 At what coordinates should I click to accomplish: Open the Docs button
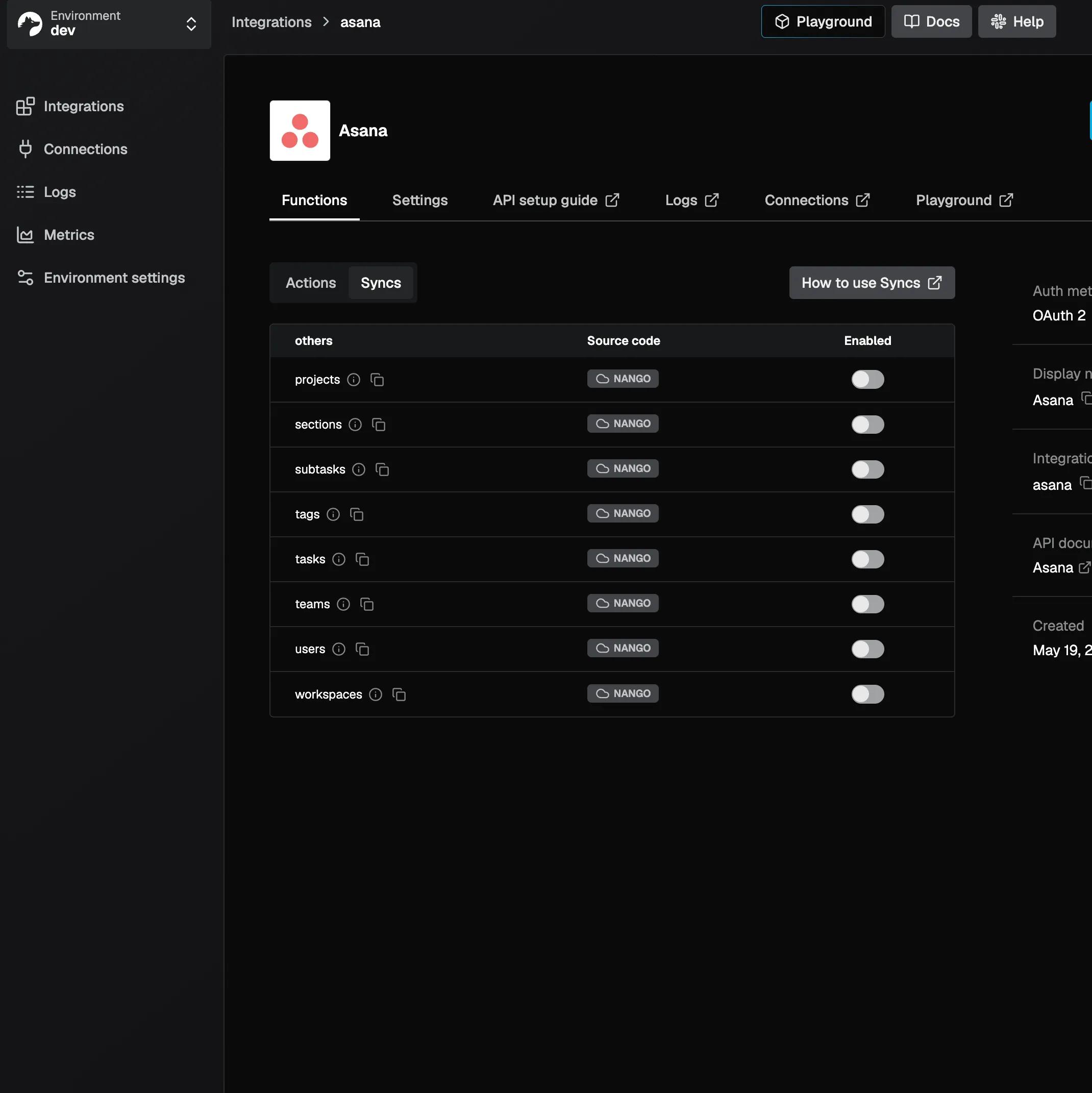(931, 21)
